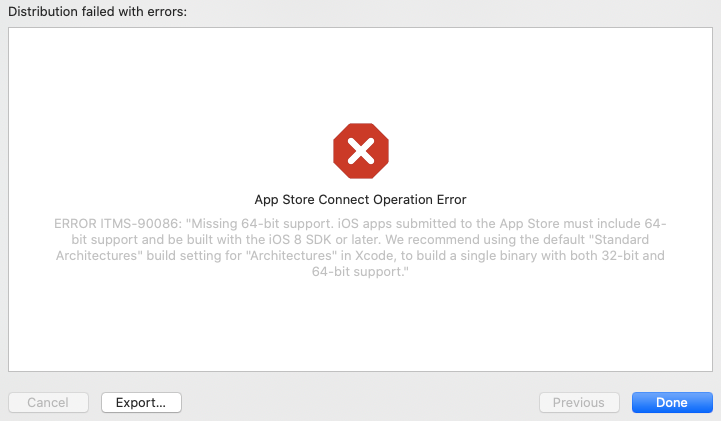Click the red error octagon icon
Screen dimensions: 721x421
(x=360, y=152)
